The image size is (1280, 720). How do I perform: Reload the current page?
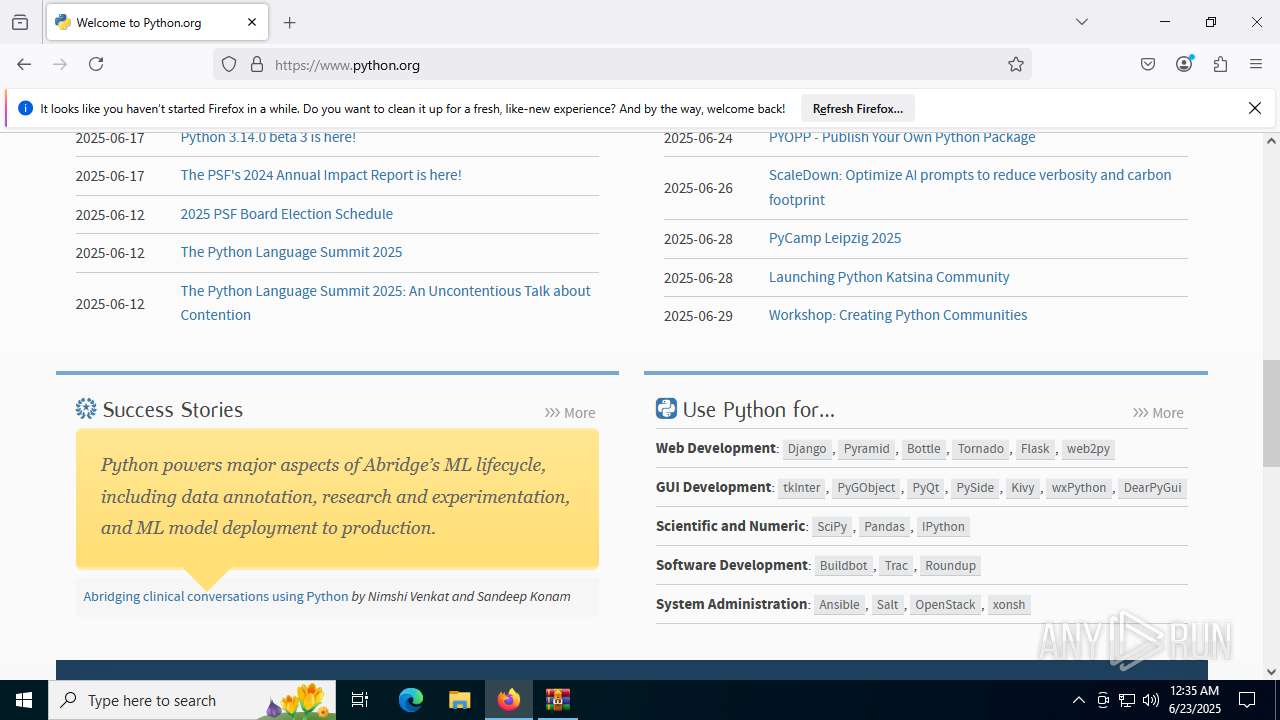coord(96,64)
